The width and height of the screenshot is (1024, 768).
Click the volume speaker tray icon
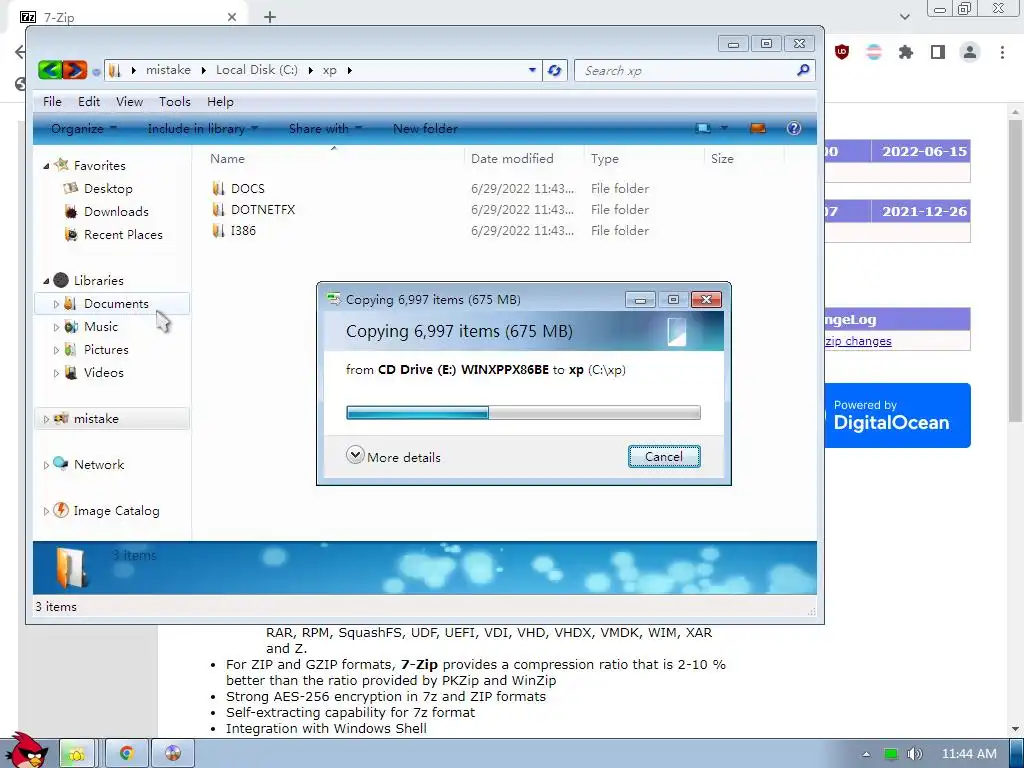point(914,754)
